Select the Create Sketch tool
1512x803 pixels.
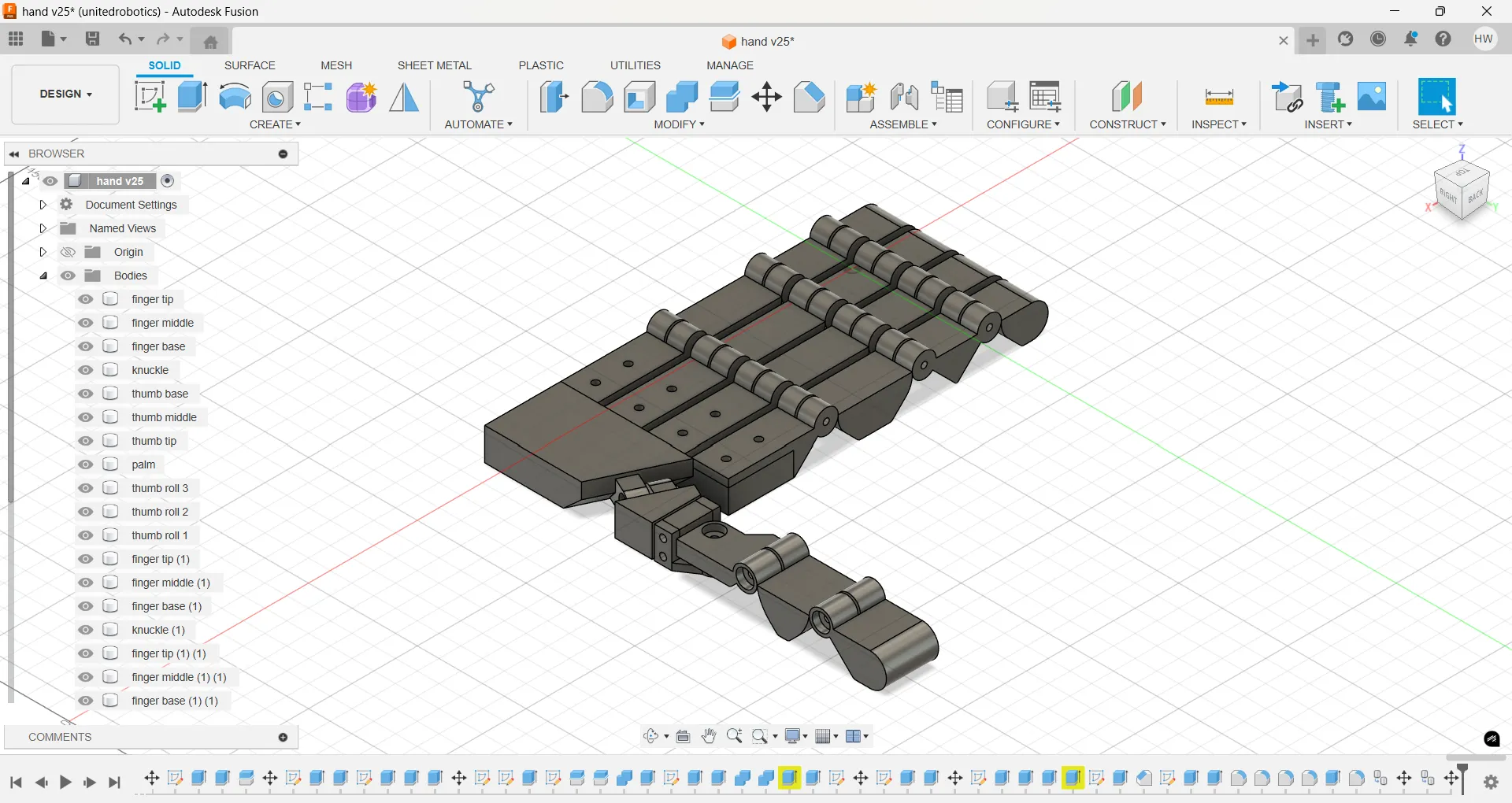(150, 97)
